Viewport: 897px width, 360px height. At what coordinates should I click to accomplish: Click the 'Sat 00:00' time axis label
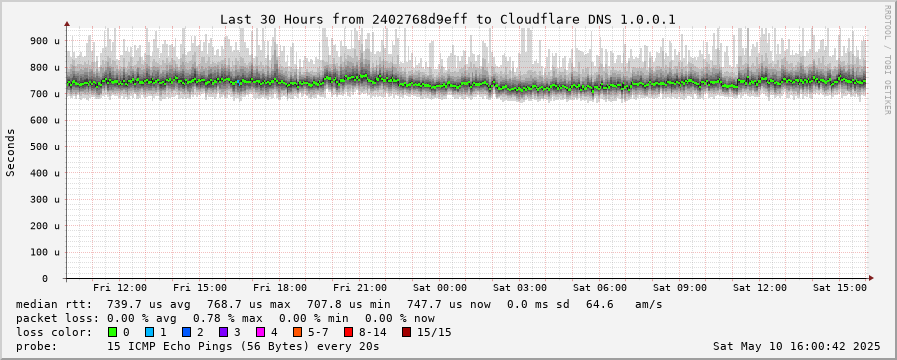coord(440,288)
